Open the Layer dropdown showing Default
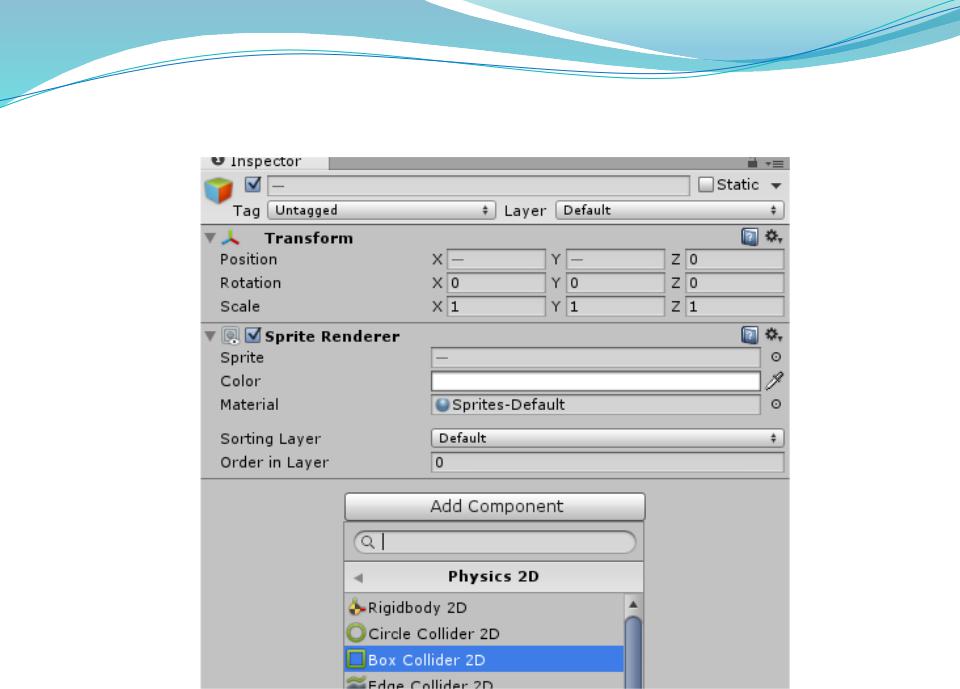This screenshot has width=960, height=689. tap(670, 210)
